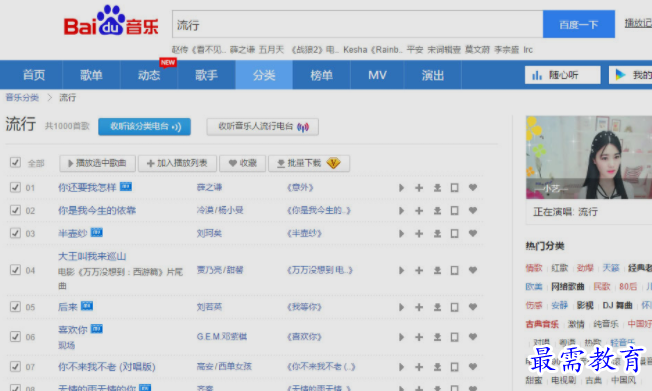
Task: Download song 04 大王叫我来巡山
Action: [437, 270]
